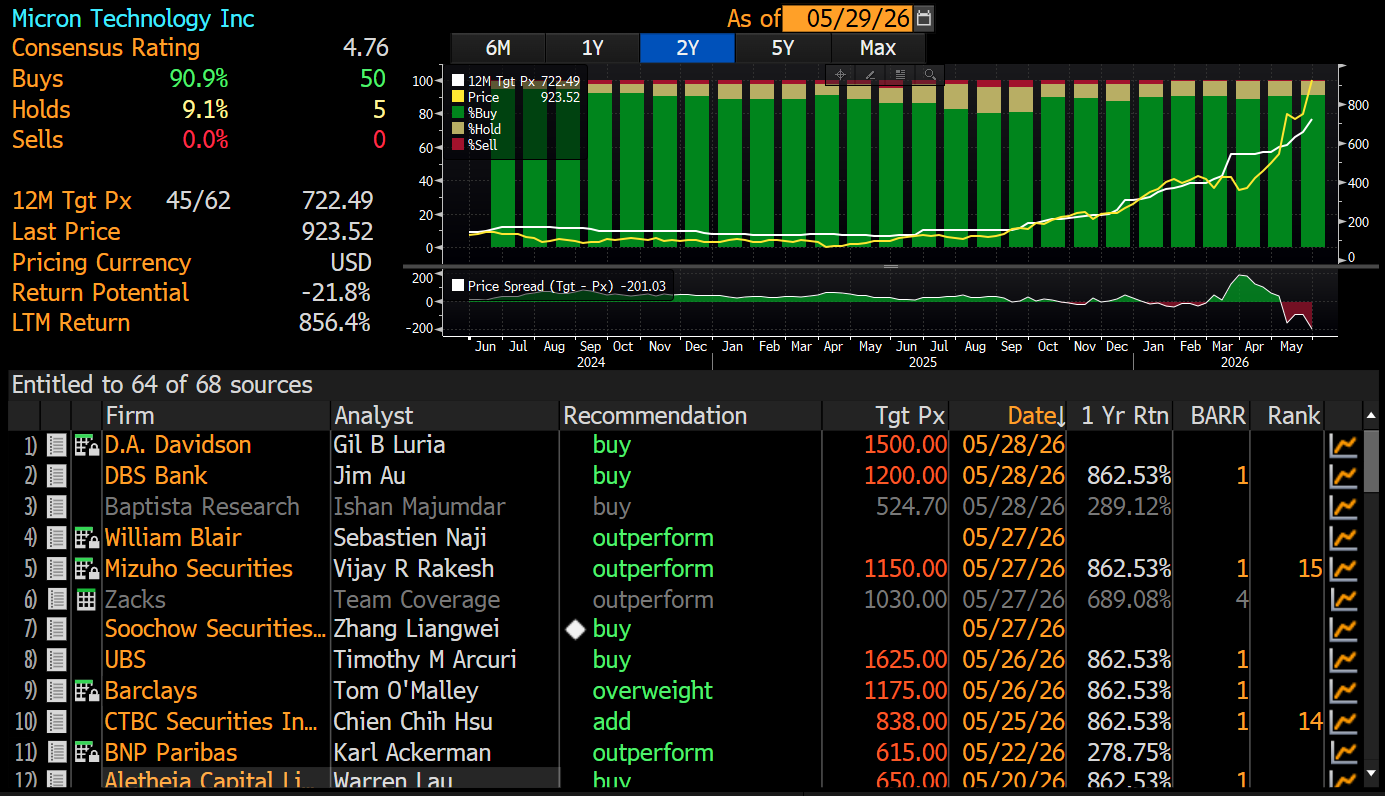This screenshot has height=796, width=1385.
Task: Switch chart range to 1Y
Action: pos(592,48)
